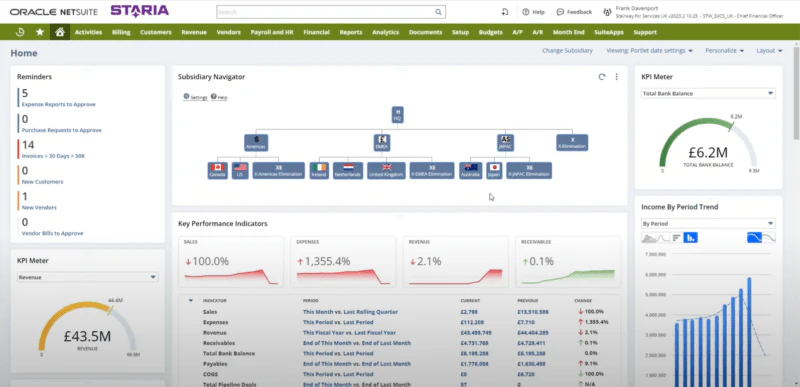Refresh the Subsidiary Navigator portlet

coord(602,77)
